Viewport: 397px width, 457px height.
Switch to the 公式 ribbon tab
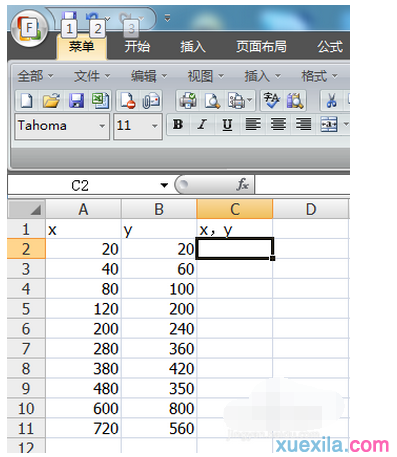[x=330, y=46]
